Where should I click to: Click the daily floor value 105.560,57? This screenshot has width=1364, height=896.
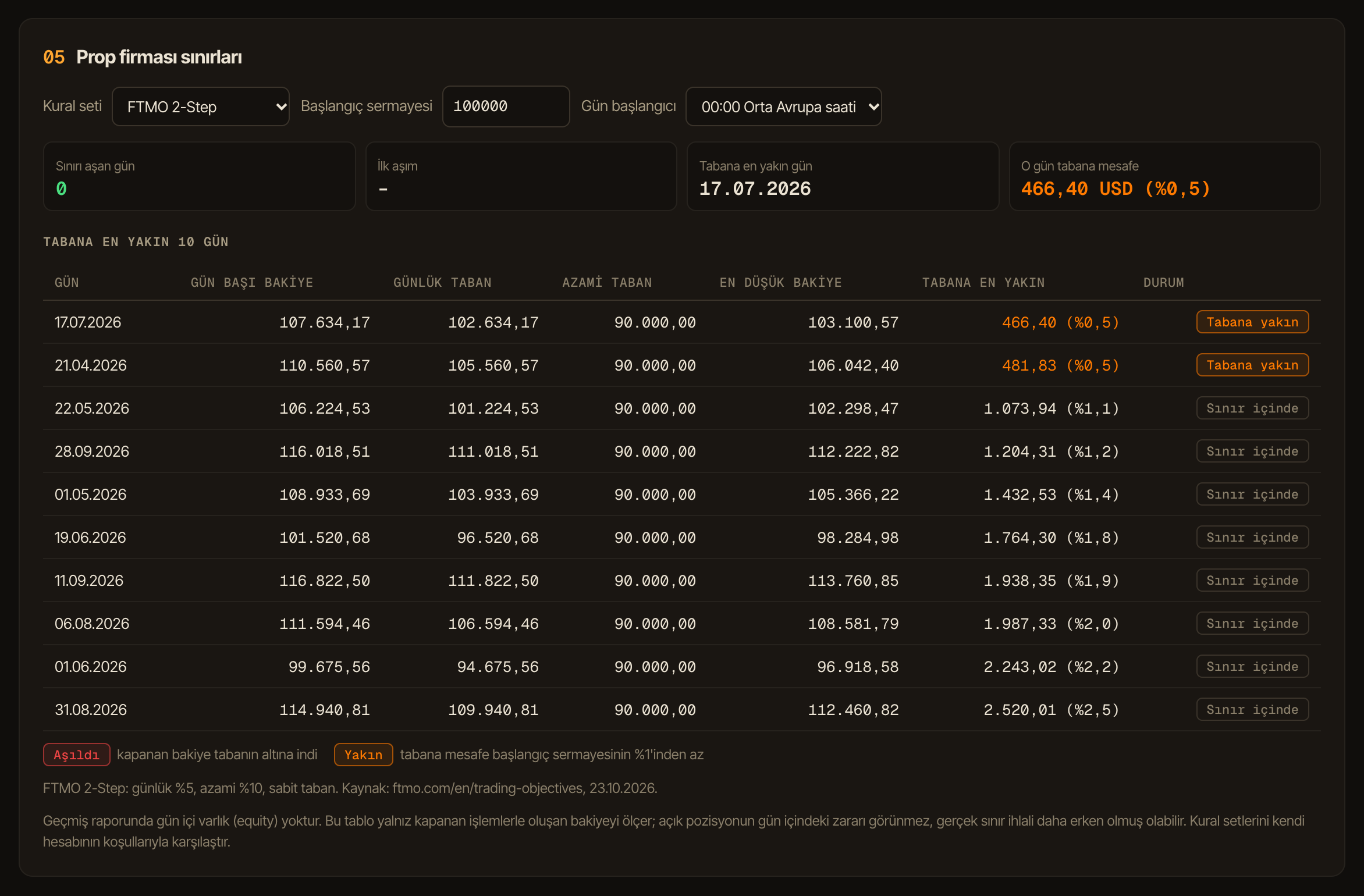point(493,365)
